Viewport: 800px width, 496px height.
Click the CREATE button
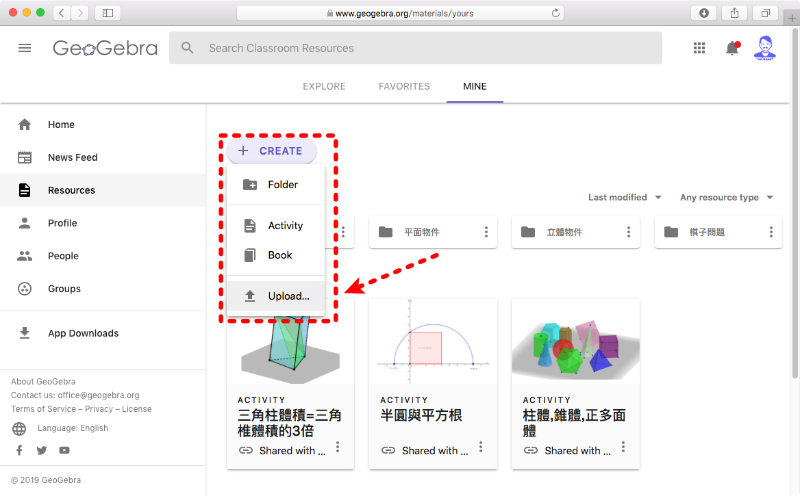272,151
